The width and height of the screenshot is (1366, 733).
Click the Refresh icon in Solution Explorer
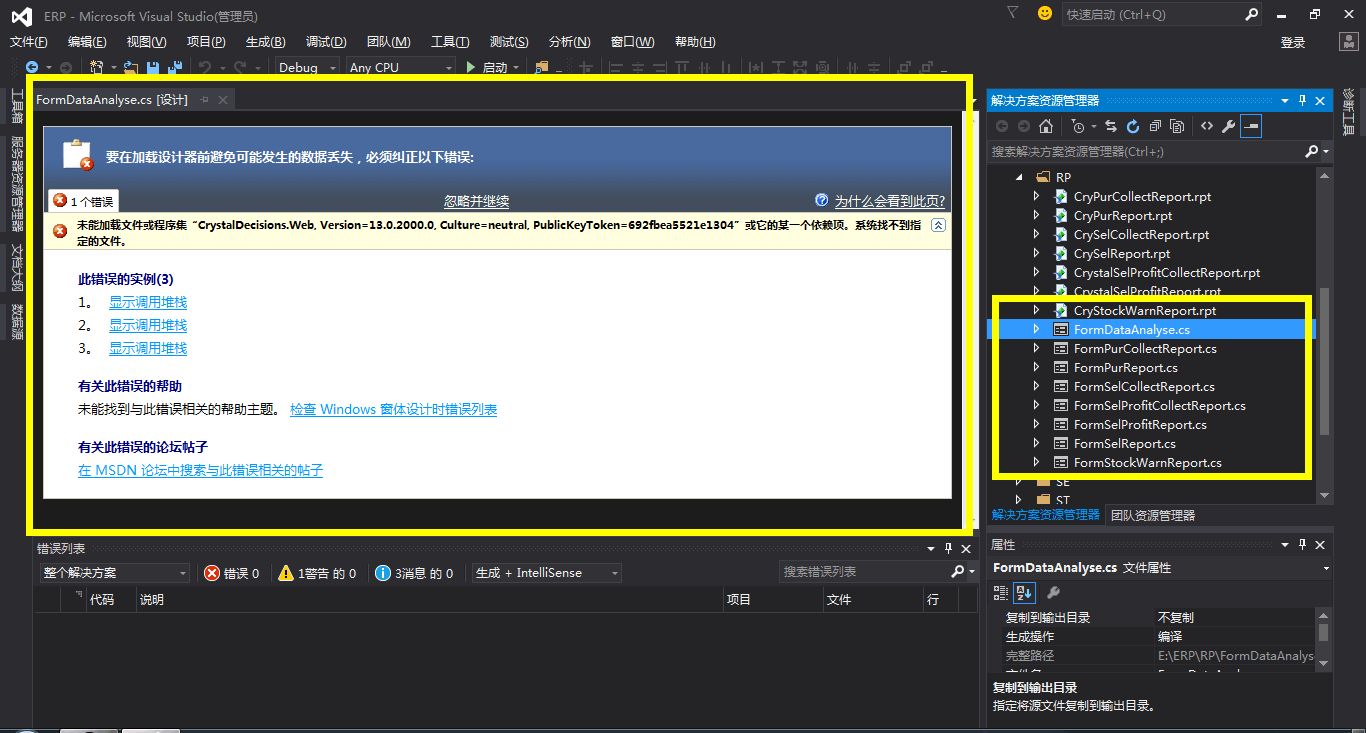[1133, 126]
